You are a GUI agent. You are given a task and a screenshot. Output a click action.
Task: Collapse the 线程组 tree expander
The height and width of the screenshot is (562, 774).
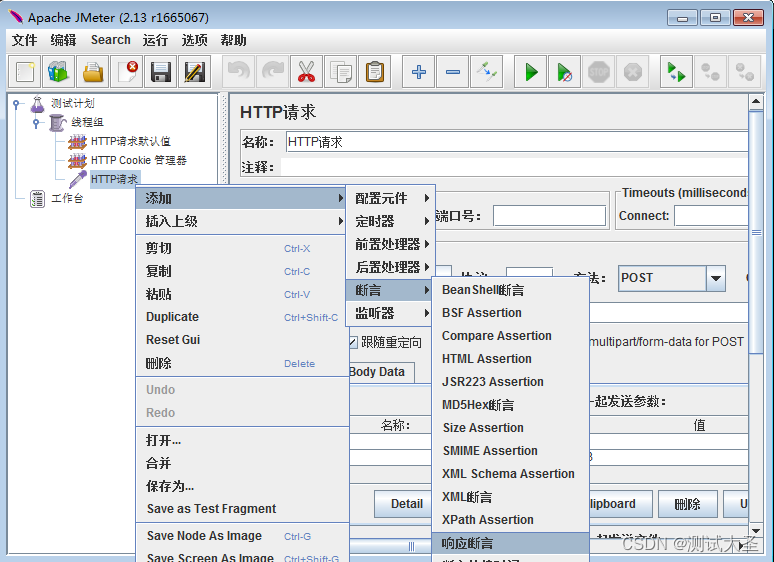click(36, 122)
